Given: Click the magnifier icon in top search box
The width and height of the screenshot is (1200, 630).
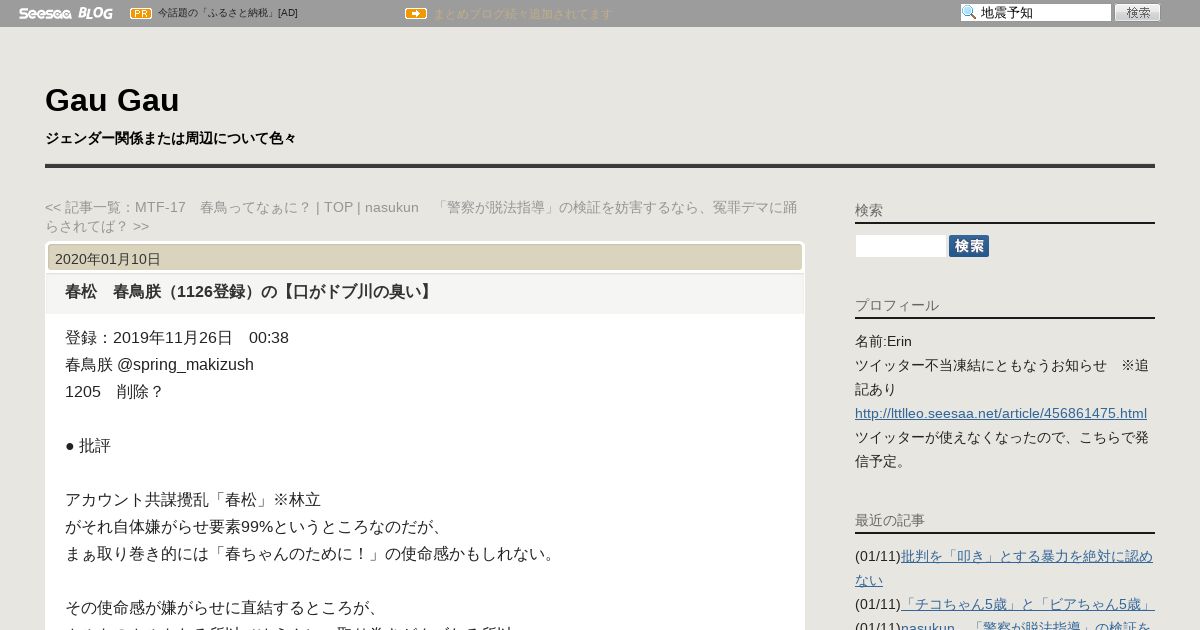Looking at the screenshot, I should 969,13.
